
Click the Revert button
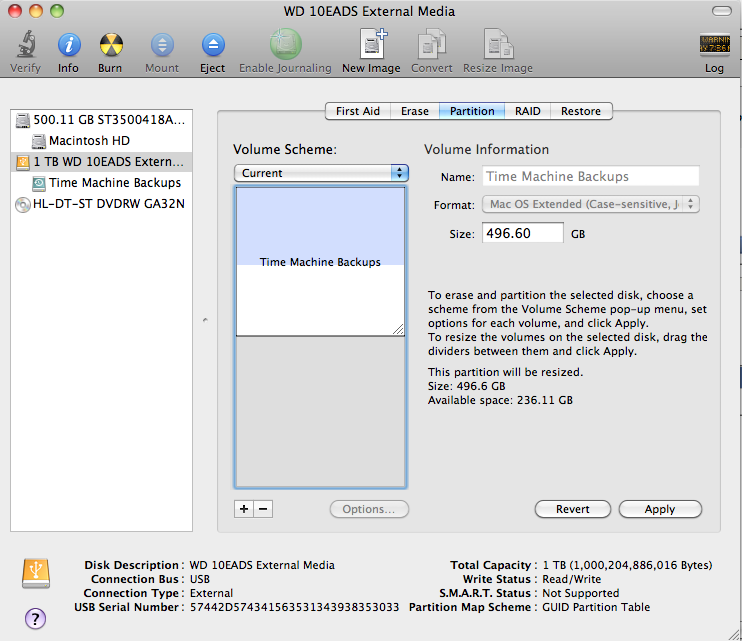click(x=573, y=509)
